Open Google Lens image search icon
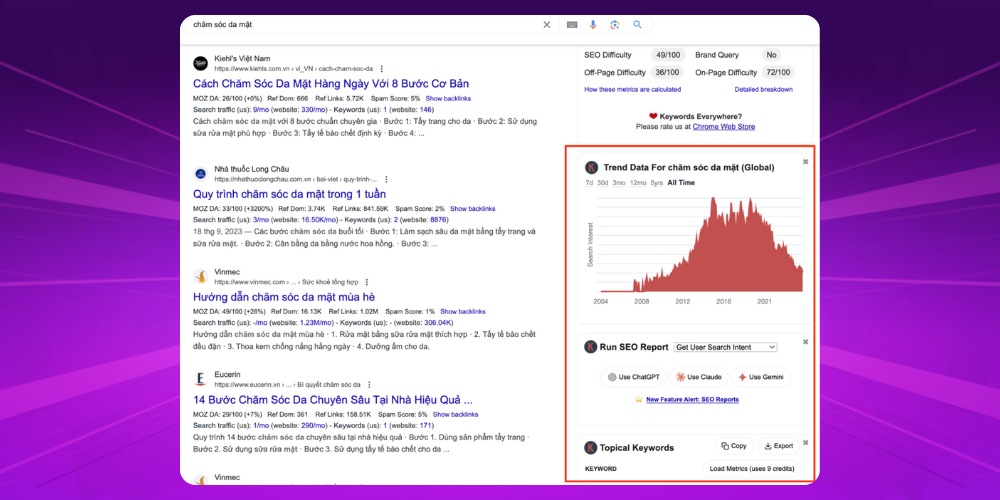This screenshot has height=500, width=1000. (615, 25)
